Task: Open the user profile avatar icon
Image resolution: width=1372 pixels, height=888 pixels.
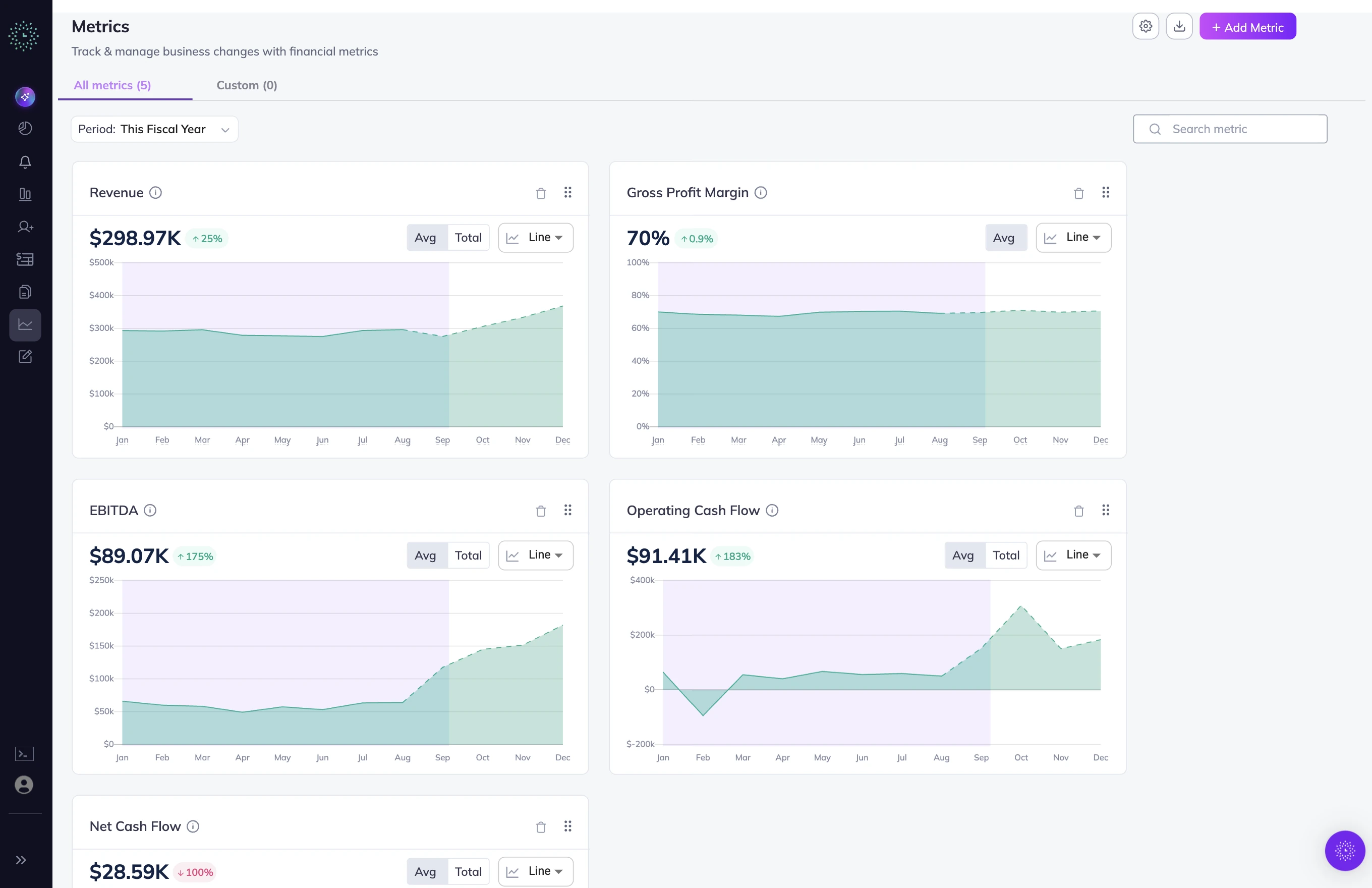Action: pos(24,785)
